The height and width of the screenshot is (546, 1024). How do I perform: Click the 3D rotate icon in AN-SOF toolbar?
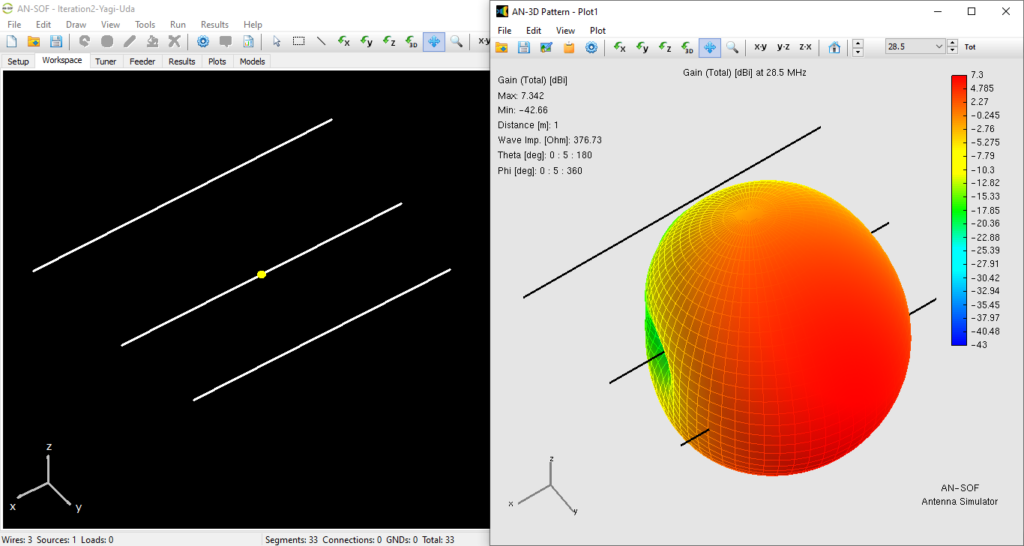411,42
